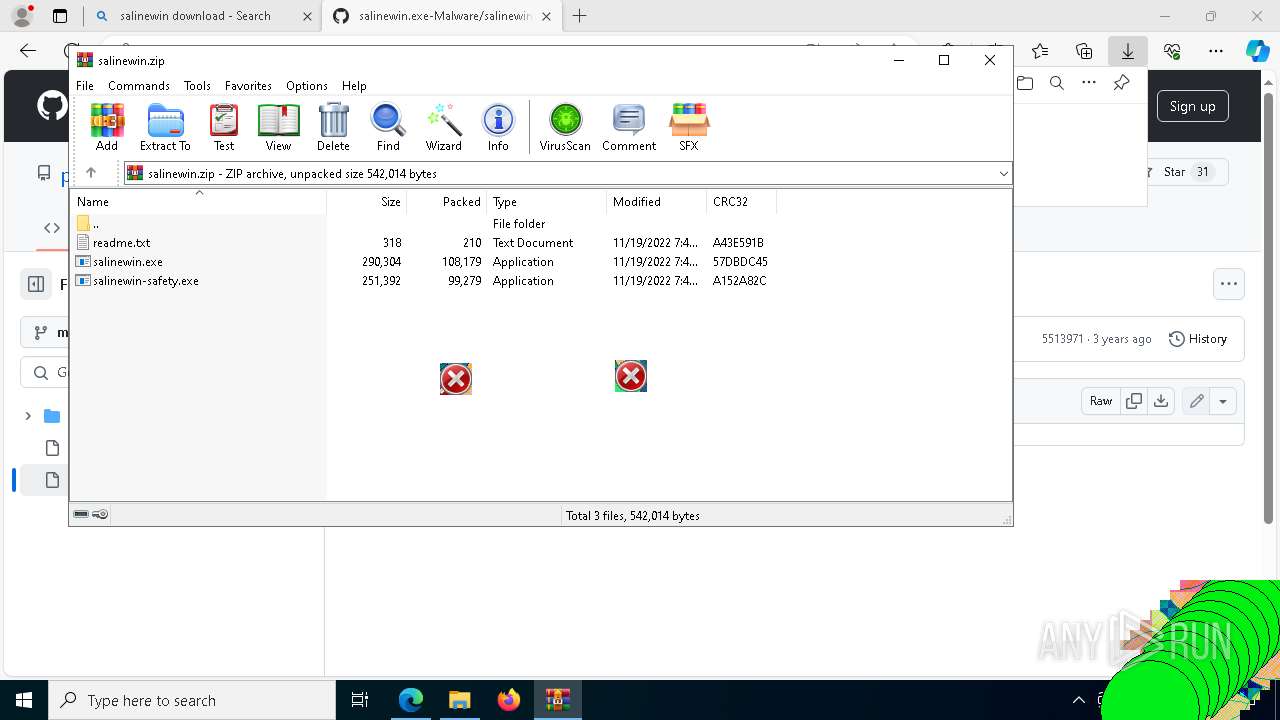Expand the folder chevron in GitHub file tree
1280x720 pixels.
coord(28,416)
